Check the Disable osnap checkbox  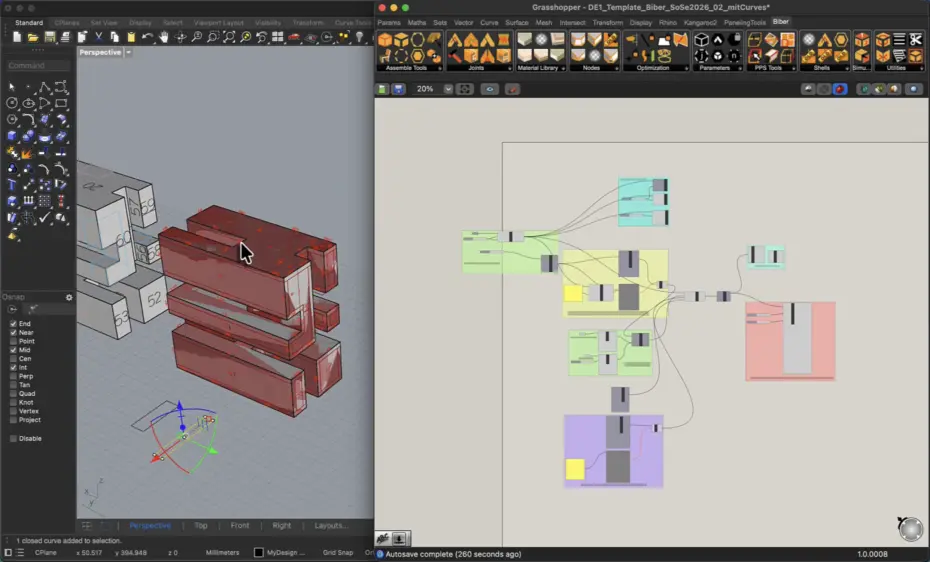click(x=13, y=439)
